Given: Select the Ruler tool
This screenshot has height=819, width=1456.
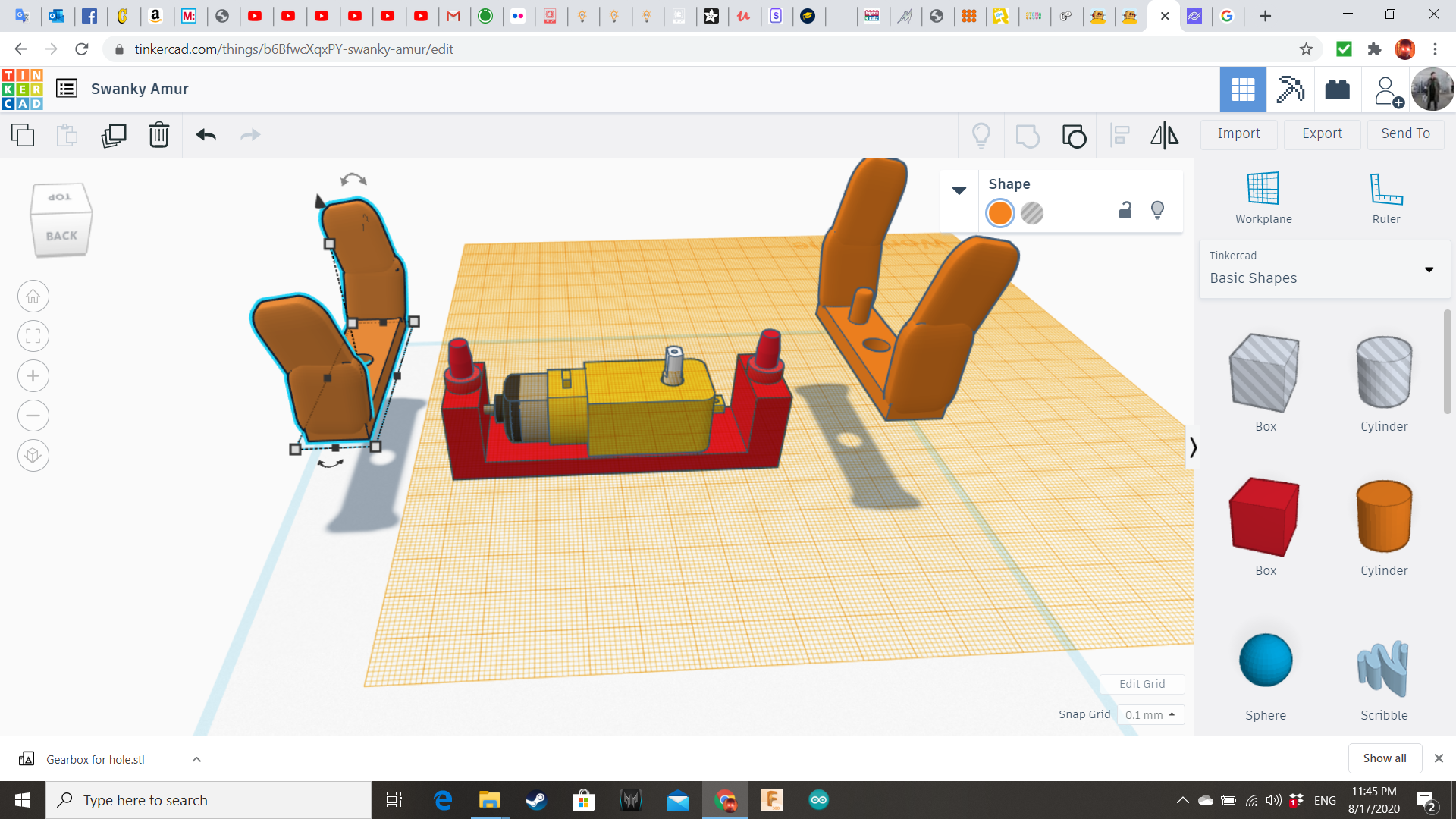Looking at the screenshot, I should [x=1385, y=196].
